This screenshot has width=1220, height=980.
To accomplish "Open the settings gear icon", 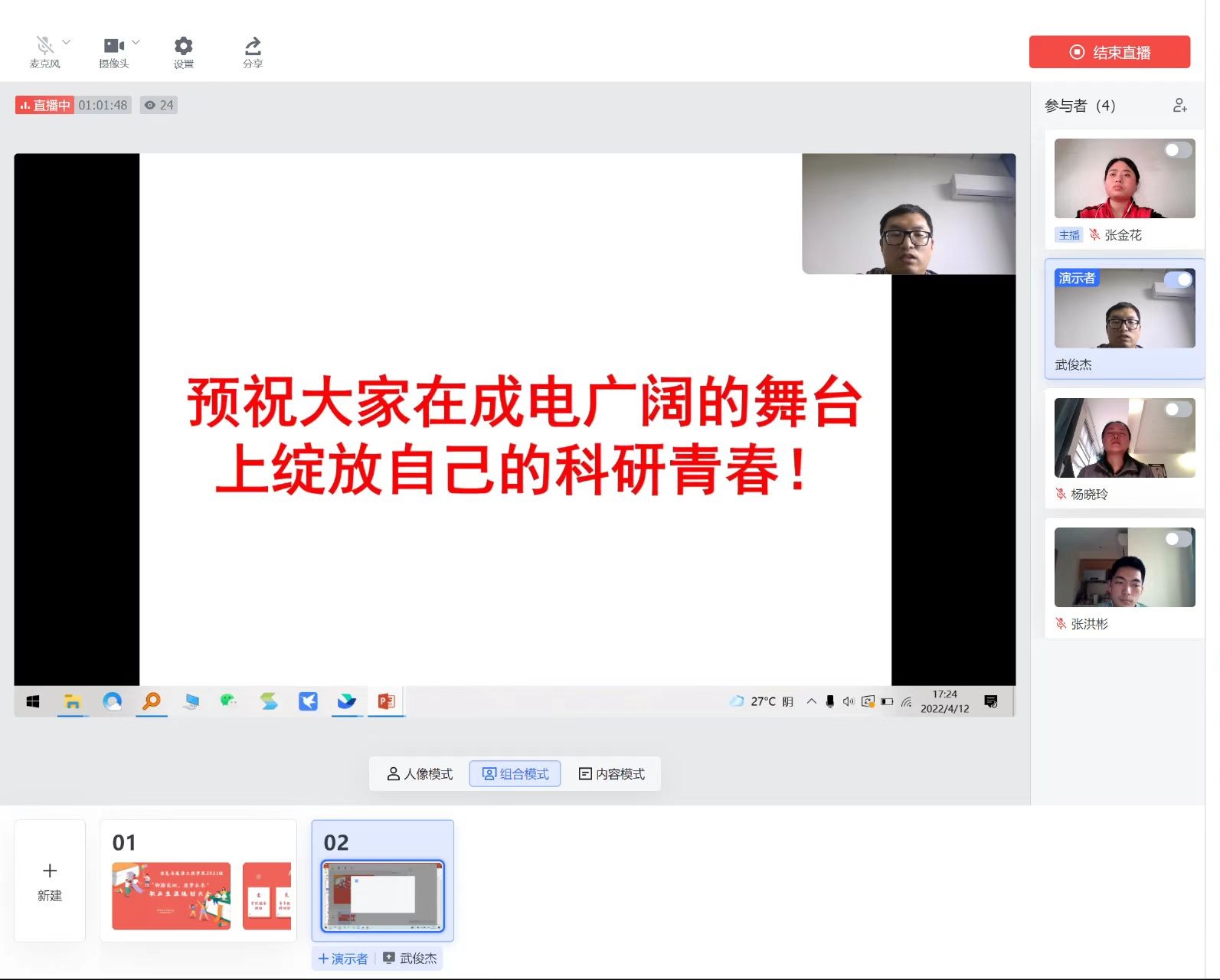I will 183,45.
